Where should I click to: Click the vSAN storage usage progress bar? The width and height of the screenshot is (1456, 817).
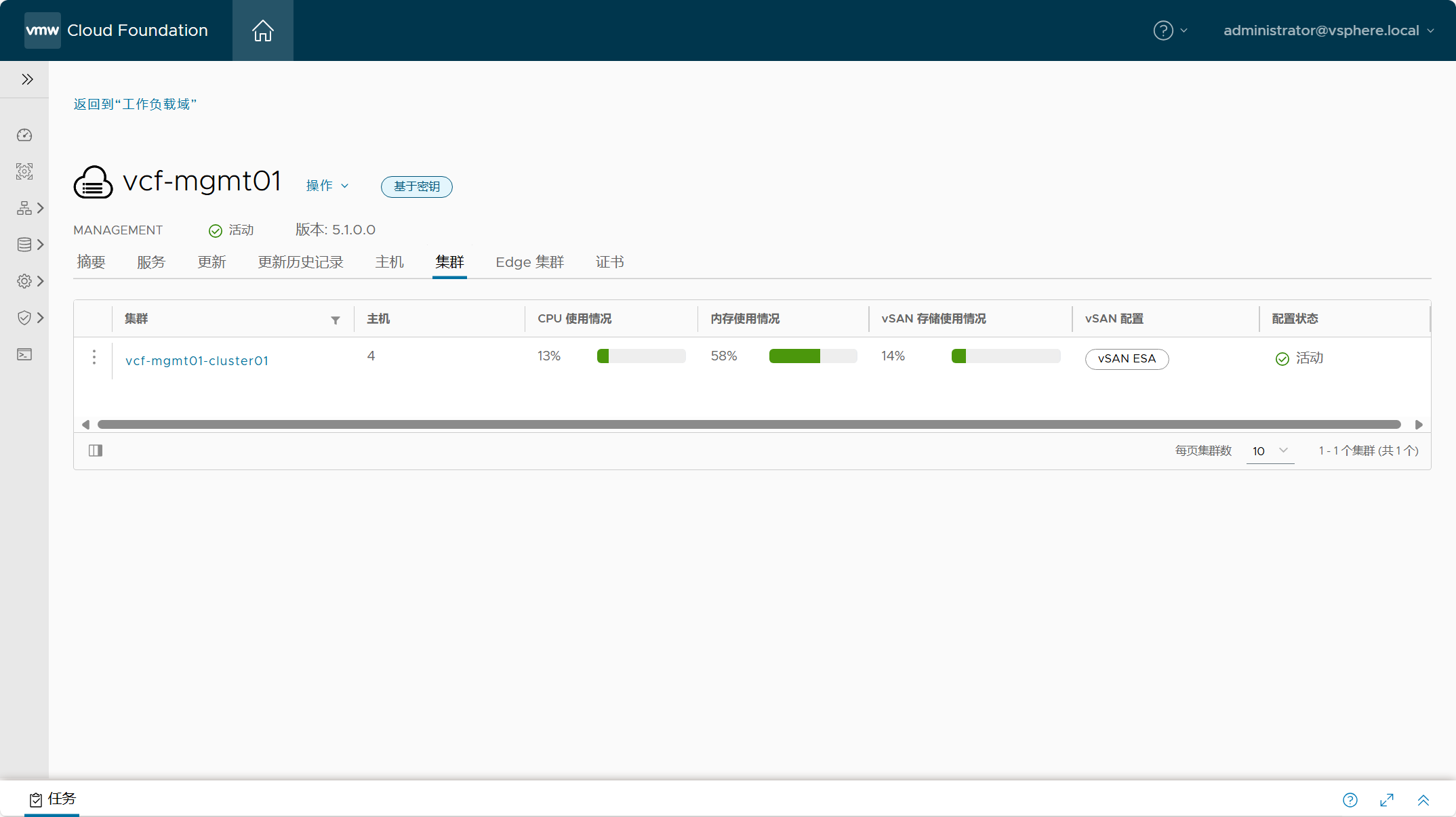point(1006,356)
